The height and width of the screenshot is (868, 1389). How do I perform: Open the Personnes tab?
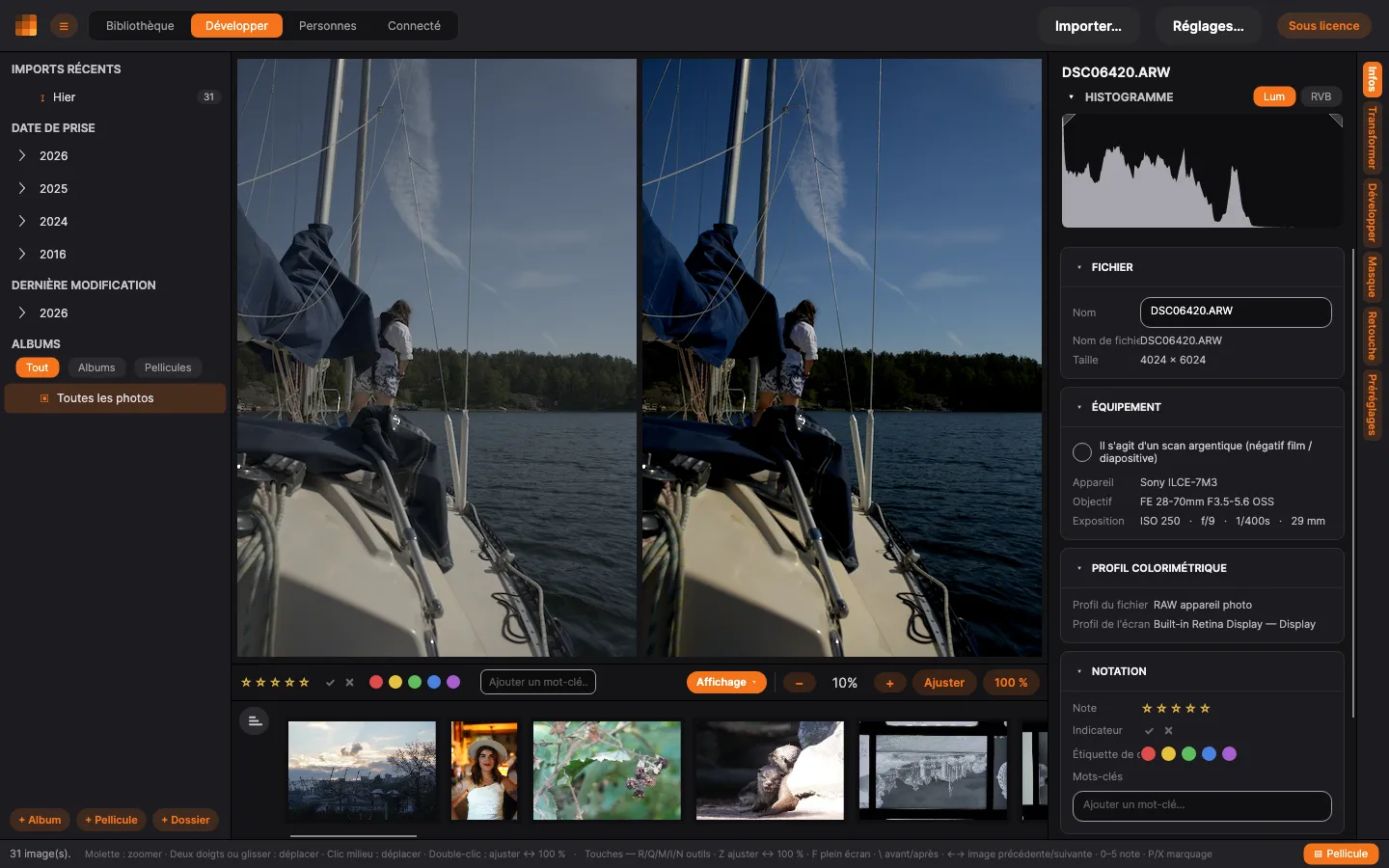(328, 26)
